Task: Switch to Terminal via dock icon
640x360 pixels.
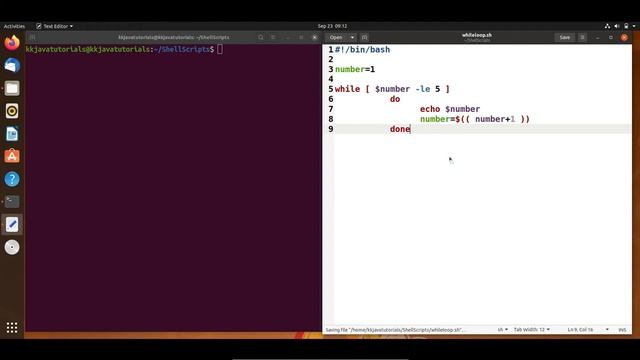Action: click(12, 202)
